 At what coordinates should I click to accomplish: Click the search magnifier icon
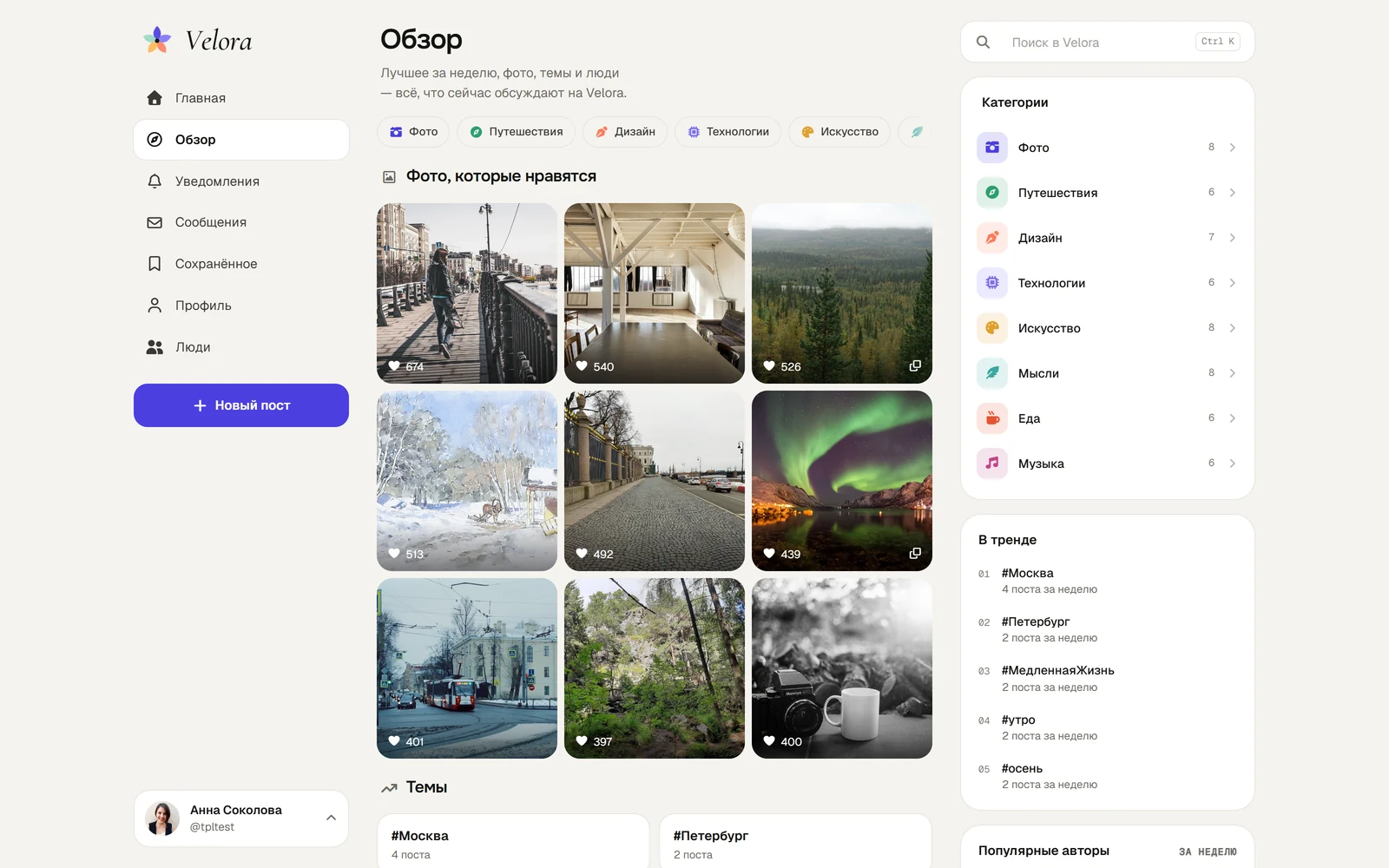point(983,42)
